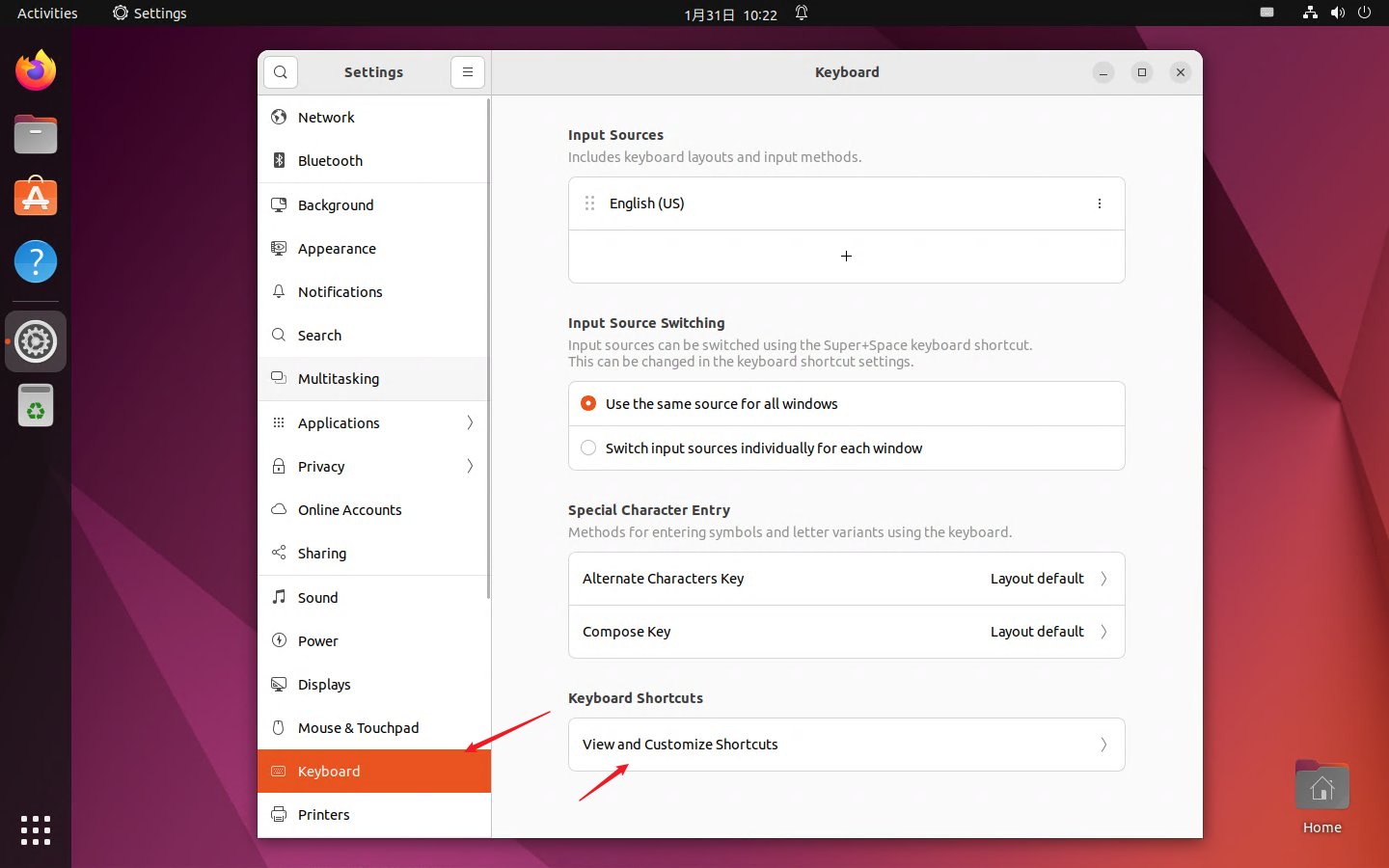Click the Power icon in sidebar
1389x868 pixels.
coord(279,640)
